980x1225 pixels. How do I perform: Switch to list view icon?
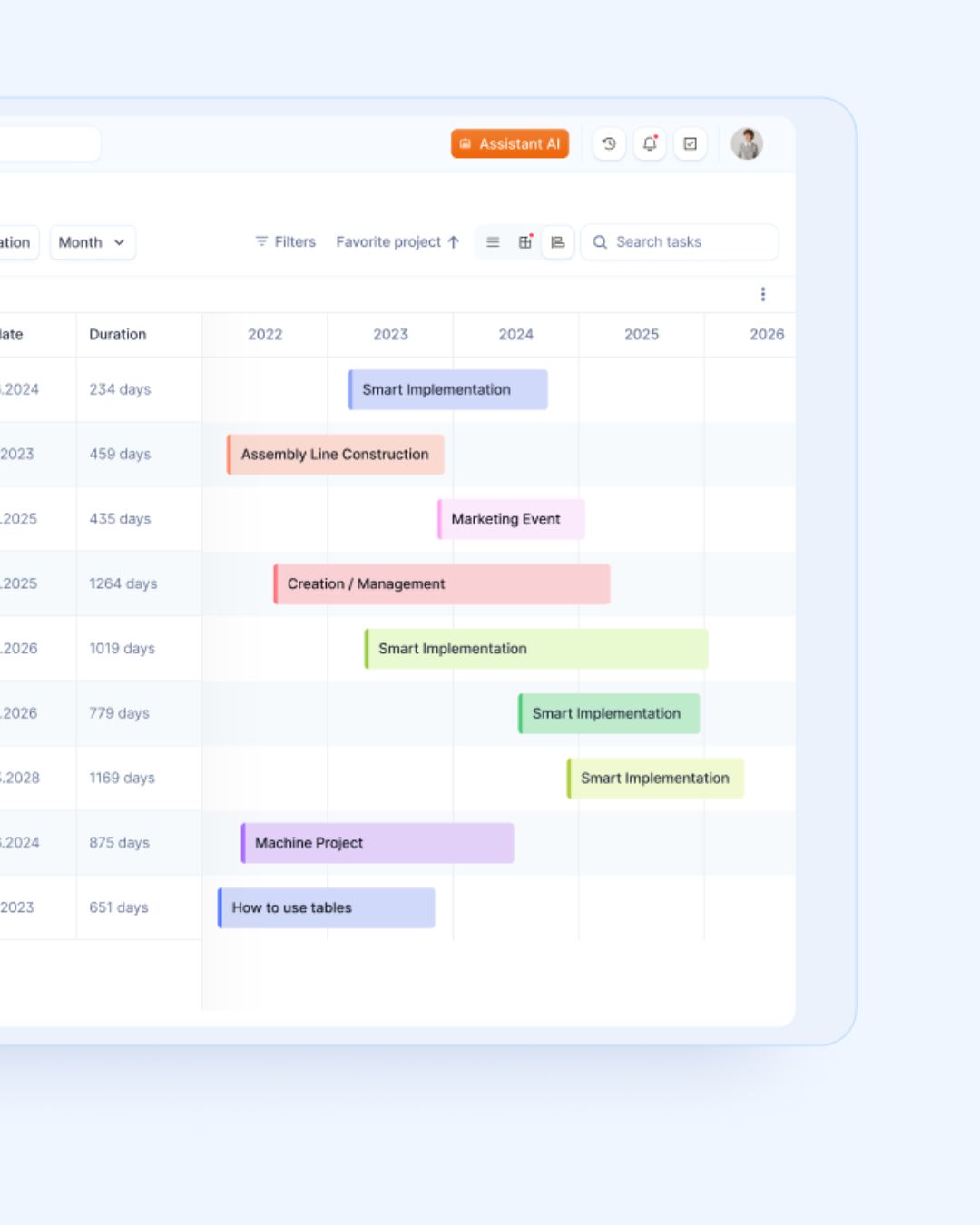pyautogui.click(x=493, y=242)
